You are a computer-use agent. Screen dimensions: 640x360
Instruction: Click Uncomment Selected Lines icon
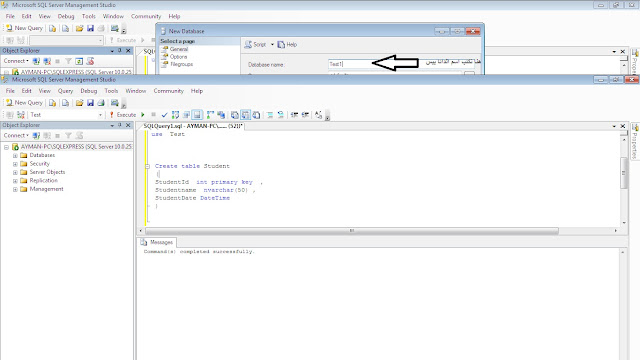[x=280, y=115]
